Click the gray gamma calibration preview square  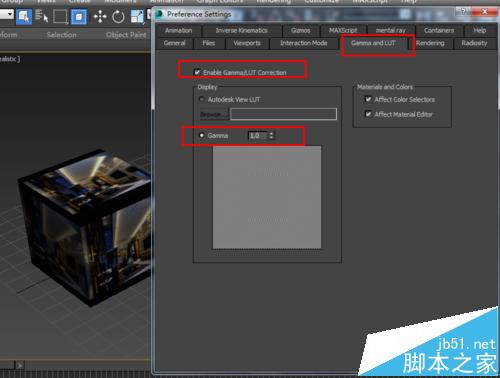(x=267, y=197)
